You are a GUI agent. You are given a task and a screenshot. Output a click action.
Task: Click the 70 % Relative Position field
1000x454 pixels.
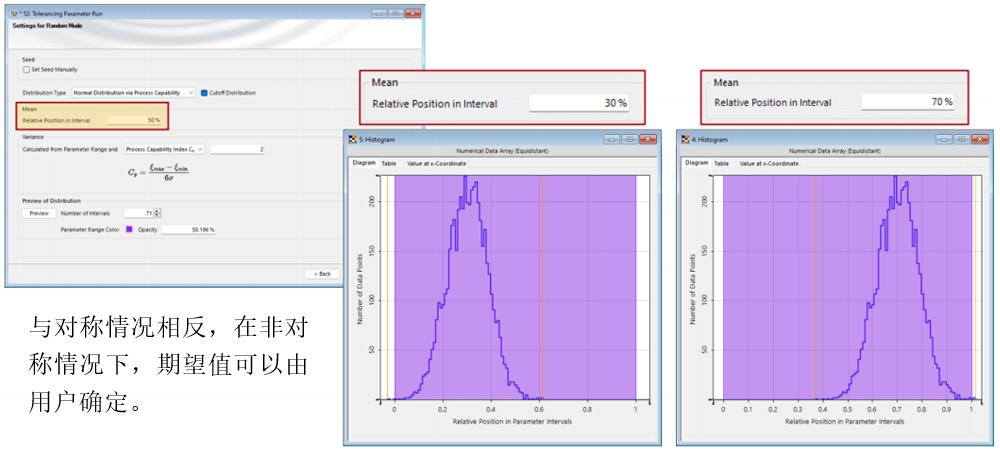(908, 102)
